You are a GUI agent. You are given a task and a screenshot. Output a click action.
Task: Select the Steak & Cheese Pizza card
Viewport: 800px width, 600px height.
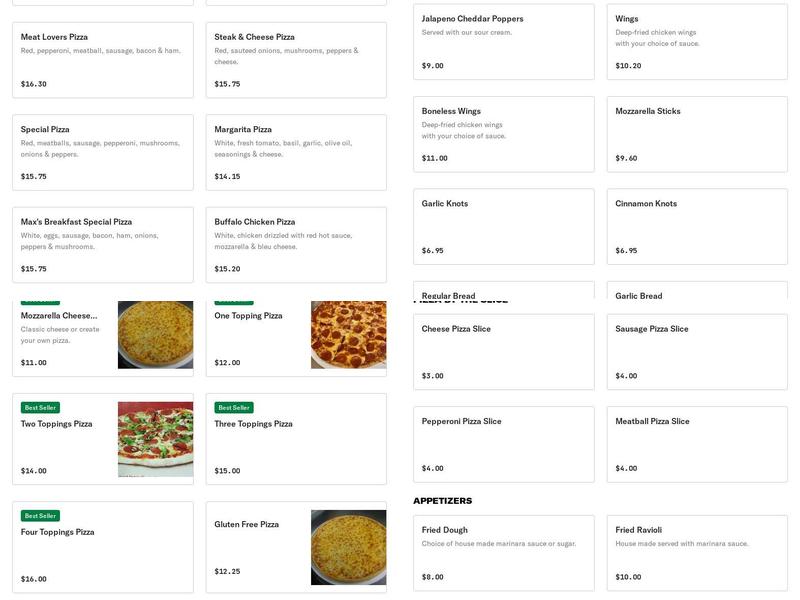coord(295,60)
